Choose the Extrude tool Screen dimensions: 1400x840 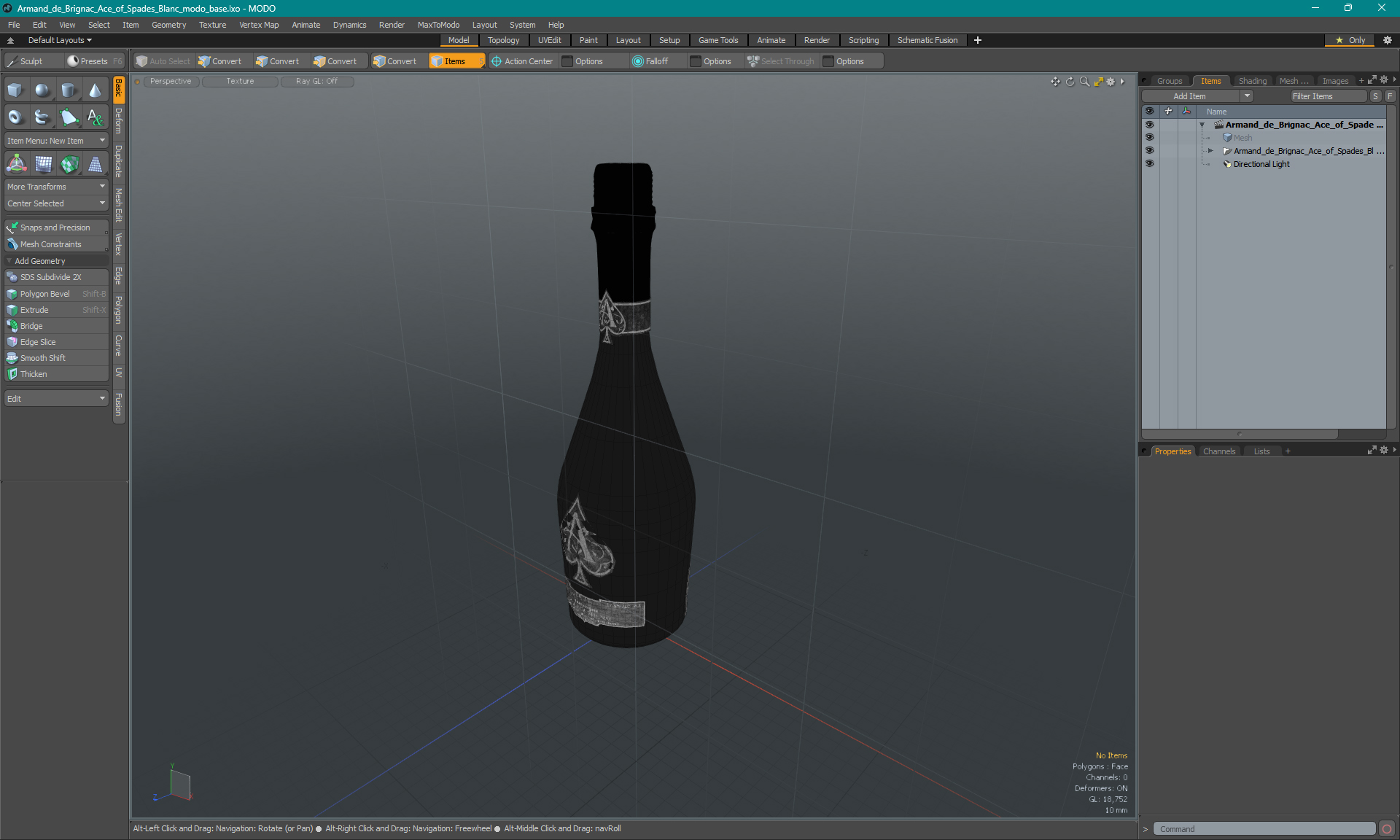[56, 310]
